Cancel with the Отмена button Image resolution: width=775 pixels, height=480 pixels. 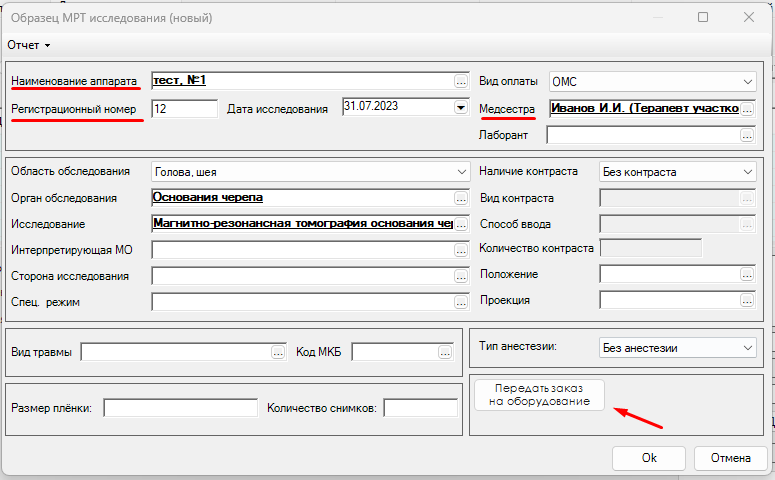(731, 458)
